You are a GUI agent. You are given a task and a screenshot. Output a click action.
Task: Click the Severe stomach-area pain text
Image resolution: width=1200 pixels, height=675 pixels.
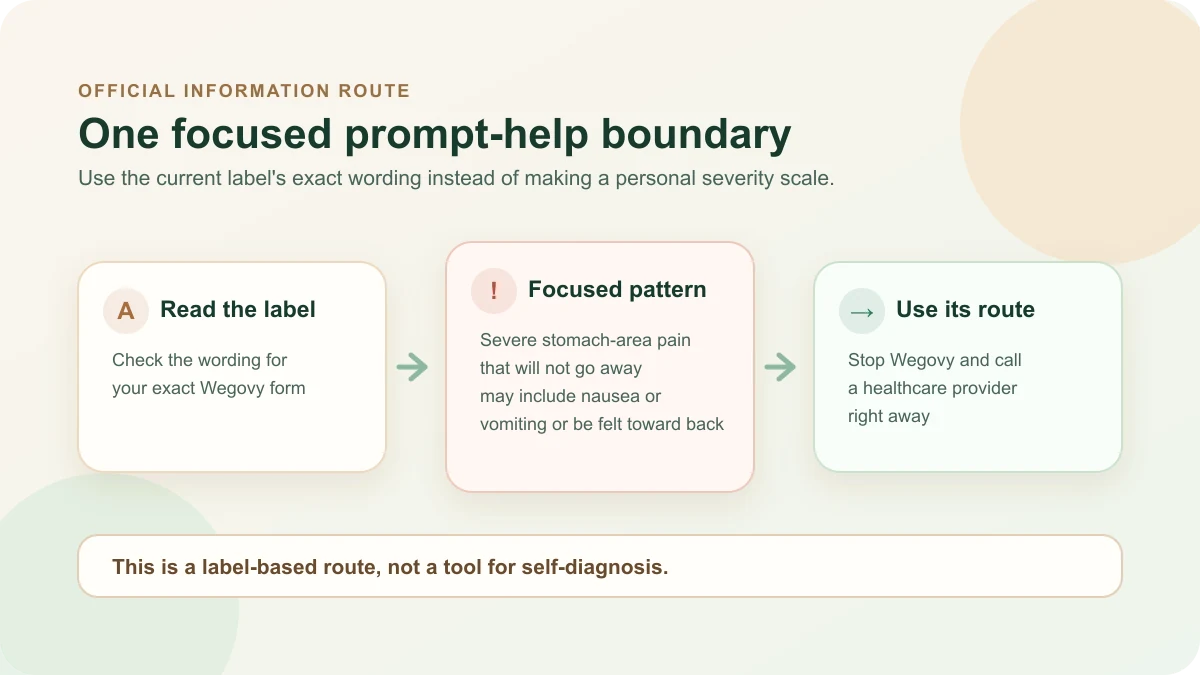point(585,340)
